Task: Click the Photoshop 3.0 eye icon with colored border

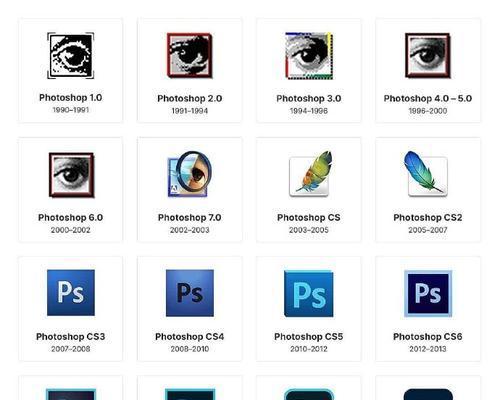Action: click(309, 56)
